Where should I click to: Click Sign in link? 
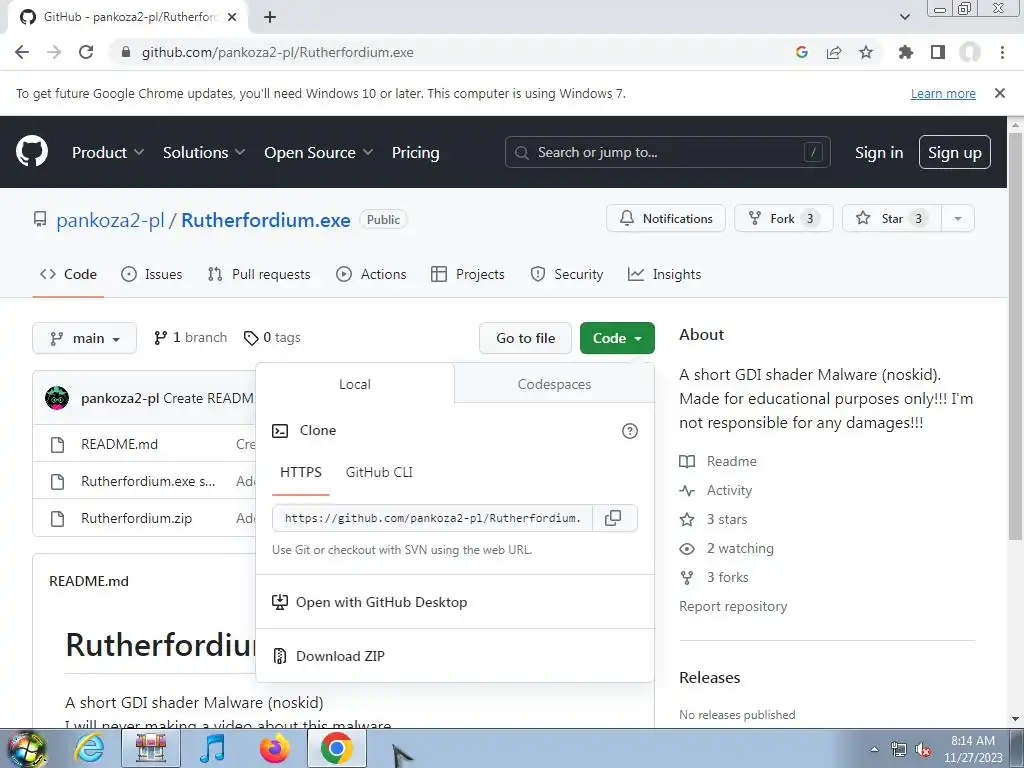(x=878, y=152)
